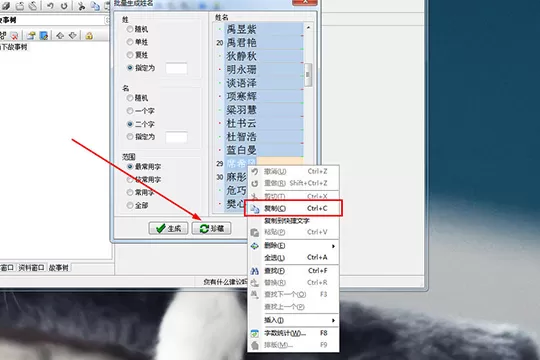Choose 全选(L) in the context menu
Screen dimensions: 540x360
click(x=293, y=258)
